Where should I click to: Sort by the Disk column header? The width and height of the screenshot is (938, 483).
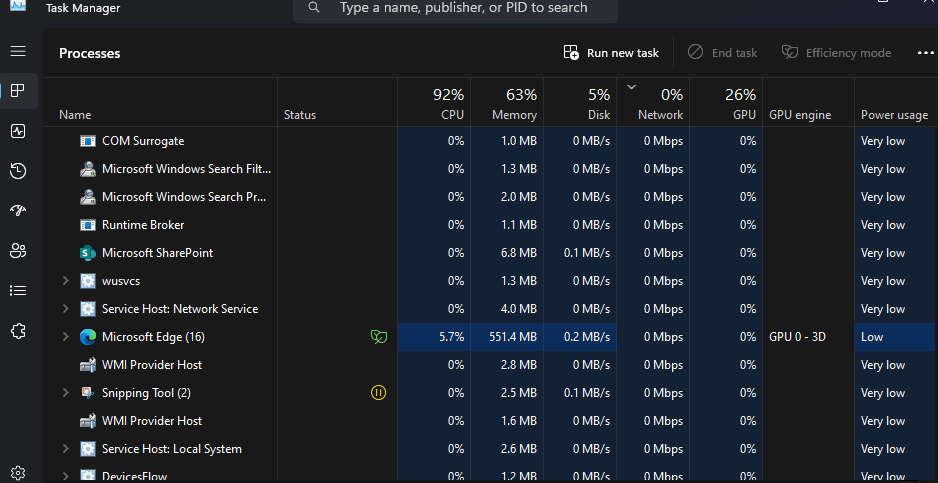(x=580, y=104)
